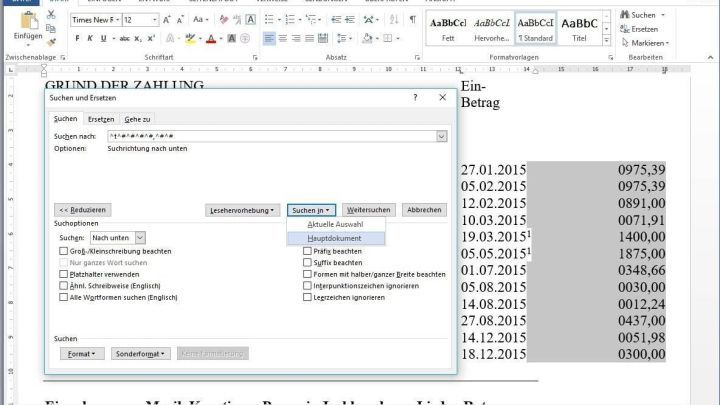Check Suffix beachten

pos(307,263)
